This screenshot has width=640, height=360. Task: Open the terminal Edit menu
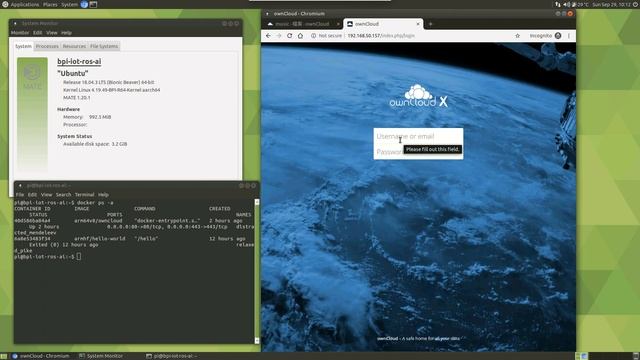[32, 195]
